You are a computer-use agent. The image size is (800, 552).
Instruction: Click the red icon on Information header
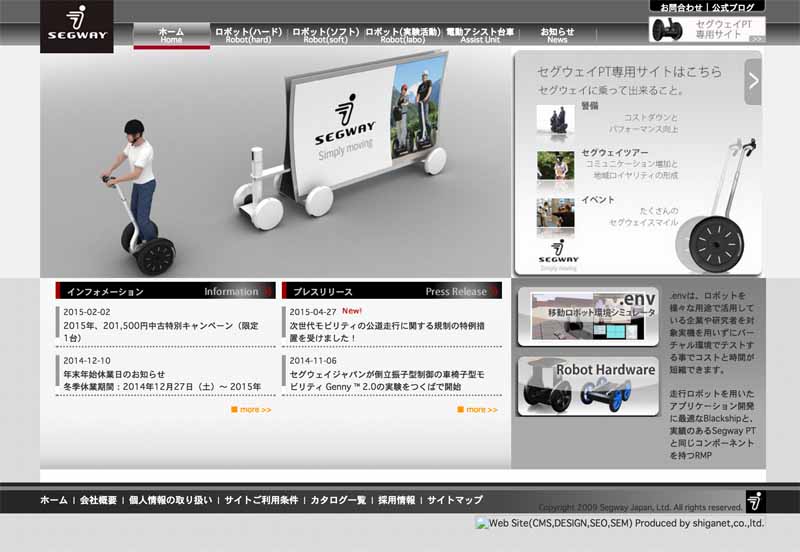pyautogui.click(x=267, y=291)
